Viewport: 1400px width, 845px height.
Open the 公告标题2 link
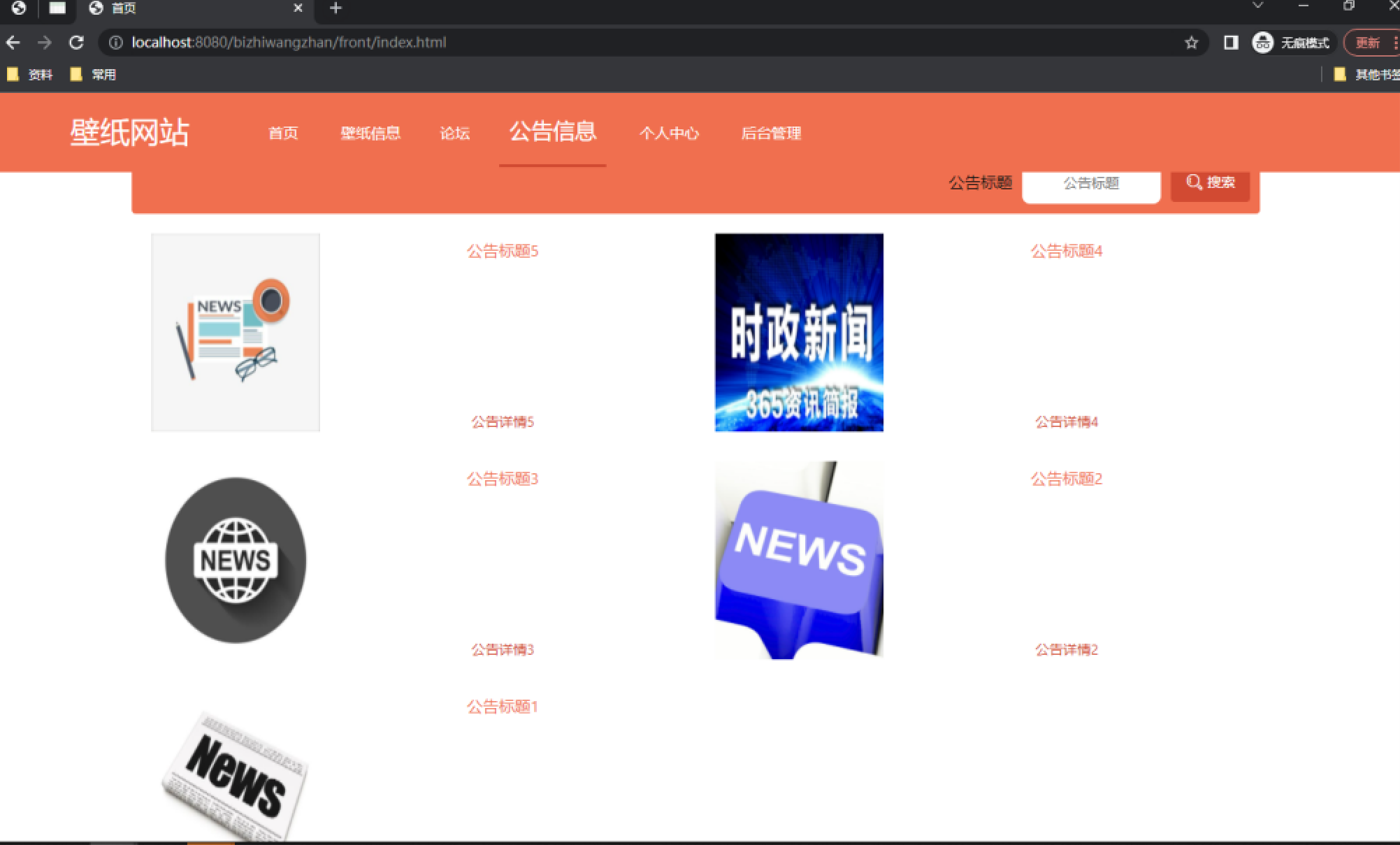1067,479
